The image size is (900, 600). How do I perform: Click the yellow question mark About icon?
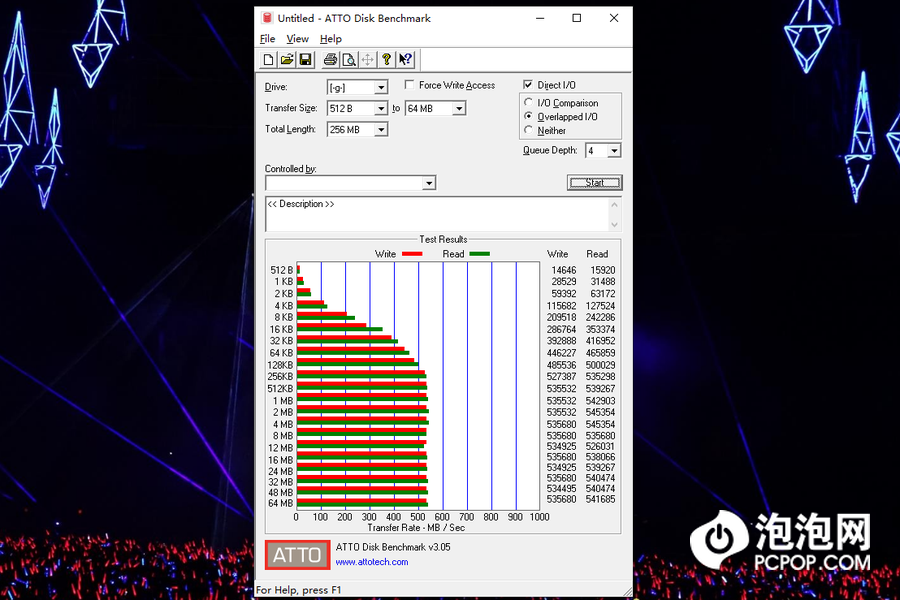coord(386,59)
